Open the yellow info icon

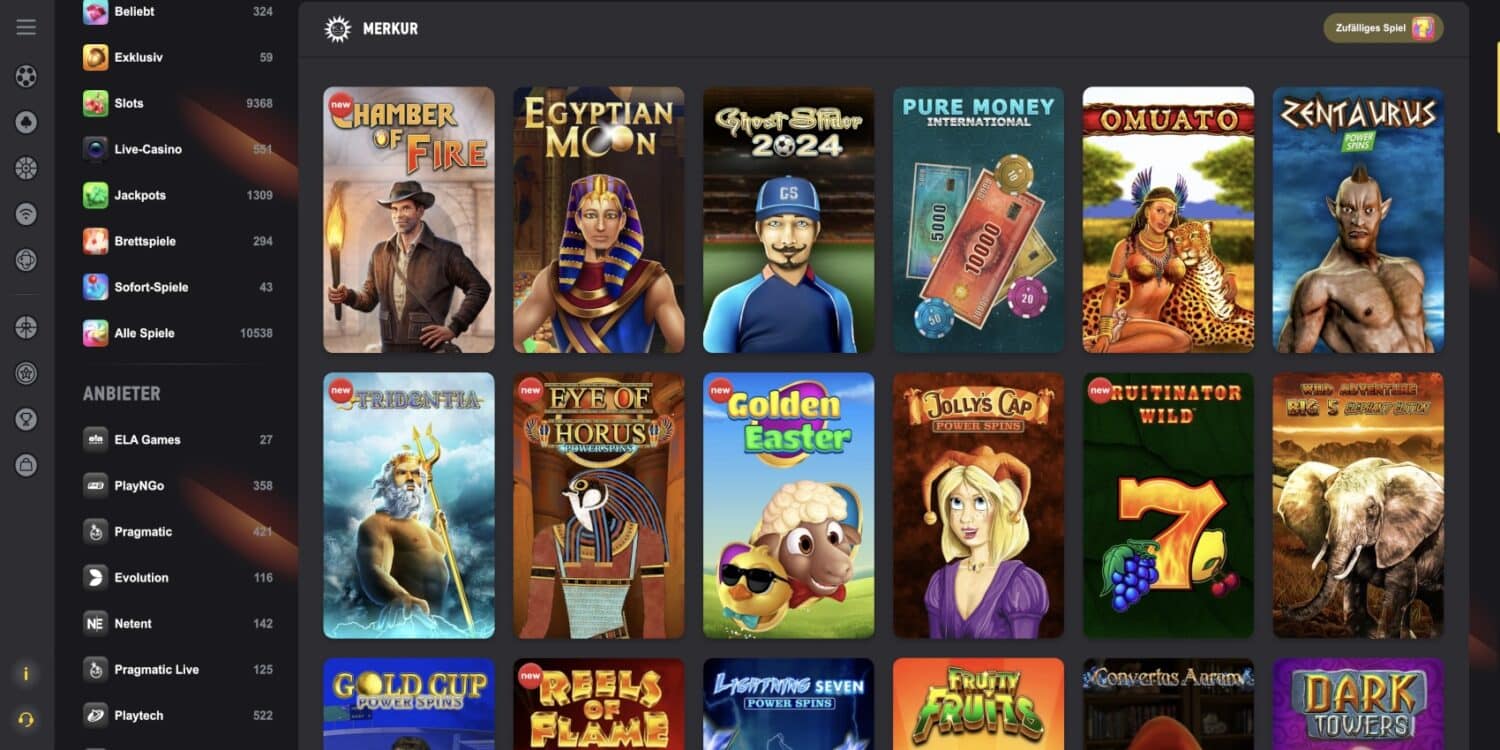pos(26,674)
